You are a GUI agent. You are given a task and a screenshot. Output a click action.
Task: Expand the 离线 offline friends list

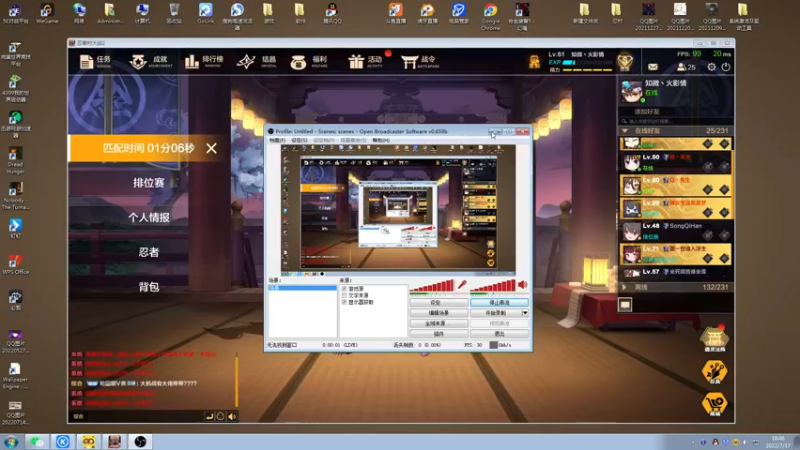tap(624, 287)
